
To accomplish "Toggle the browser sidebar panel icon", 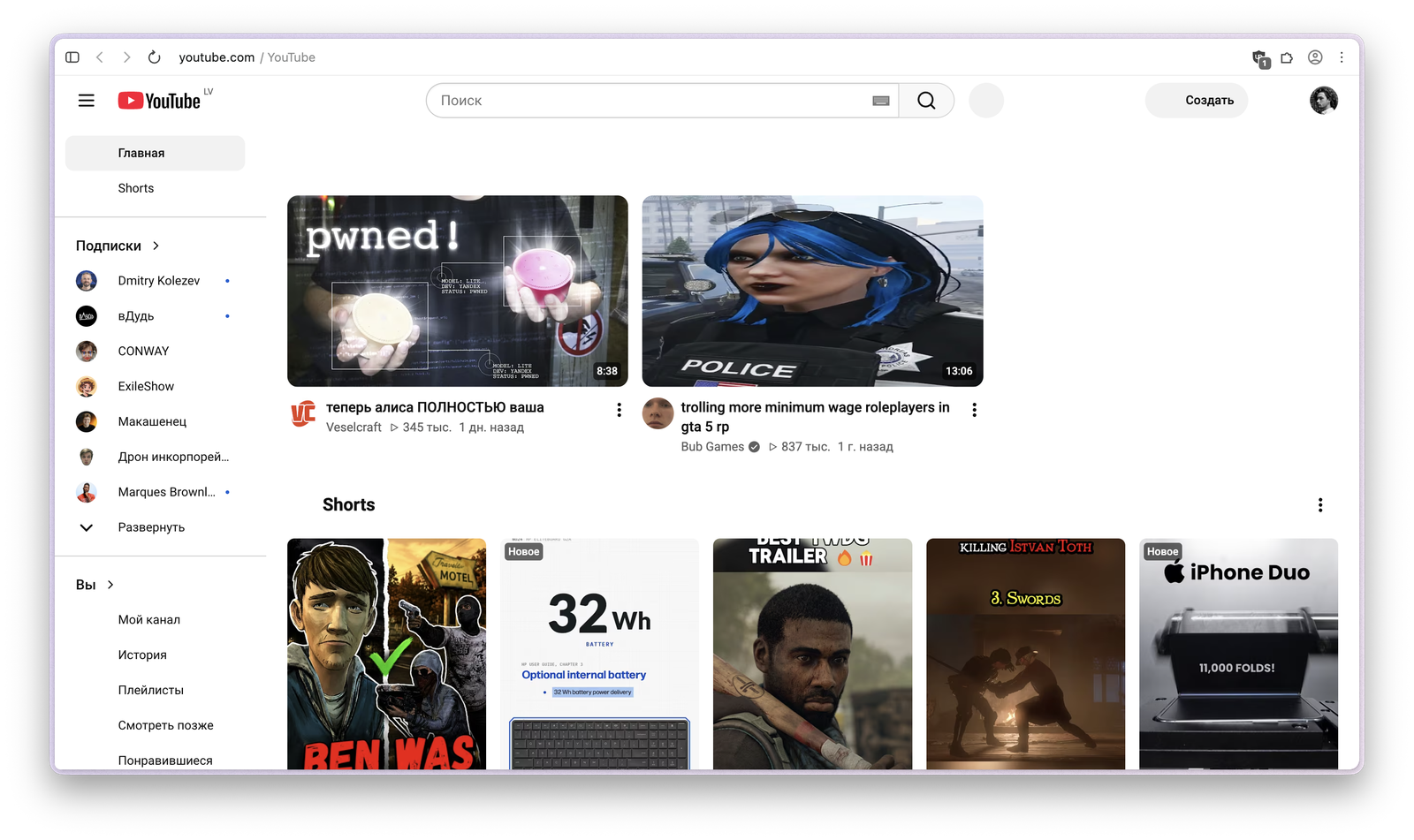I will tap(72, 57).
